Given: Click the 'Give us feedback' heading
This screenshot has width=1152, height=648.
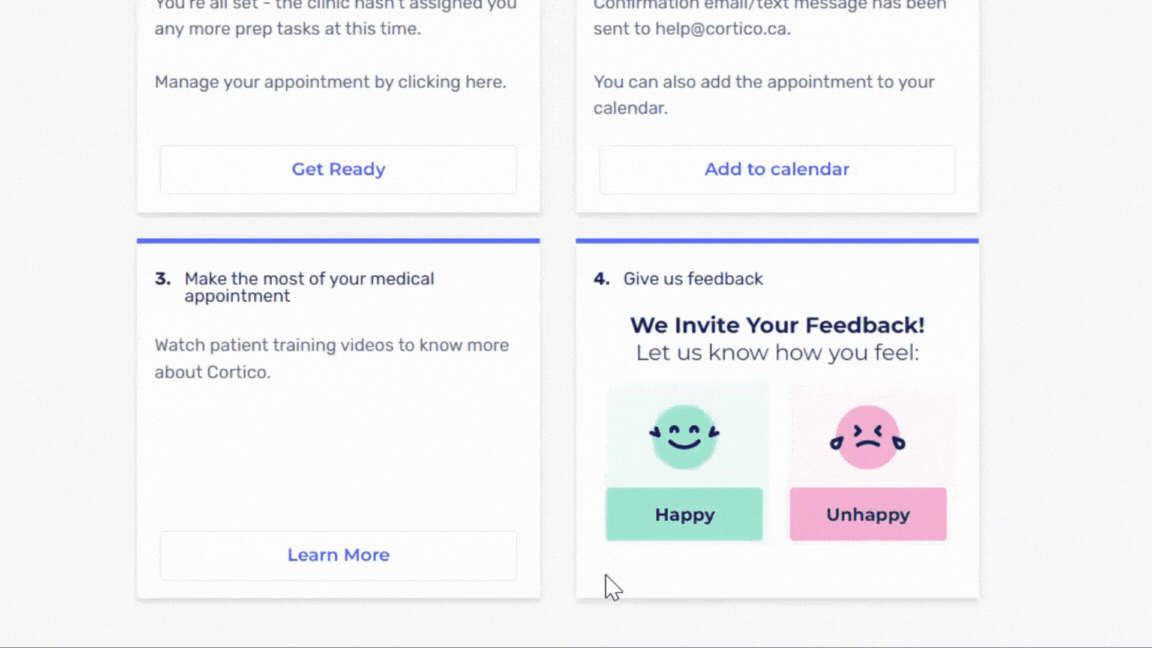Looking at the screenshot, I should pos(693,279).
